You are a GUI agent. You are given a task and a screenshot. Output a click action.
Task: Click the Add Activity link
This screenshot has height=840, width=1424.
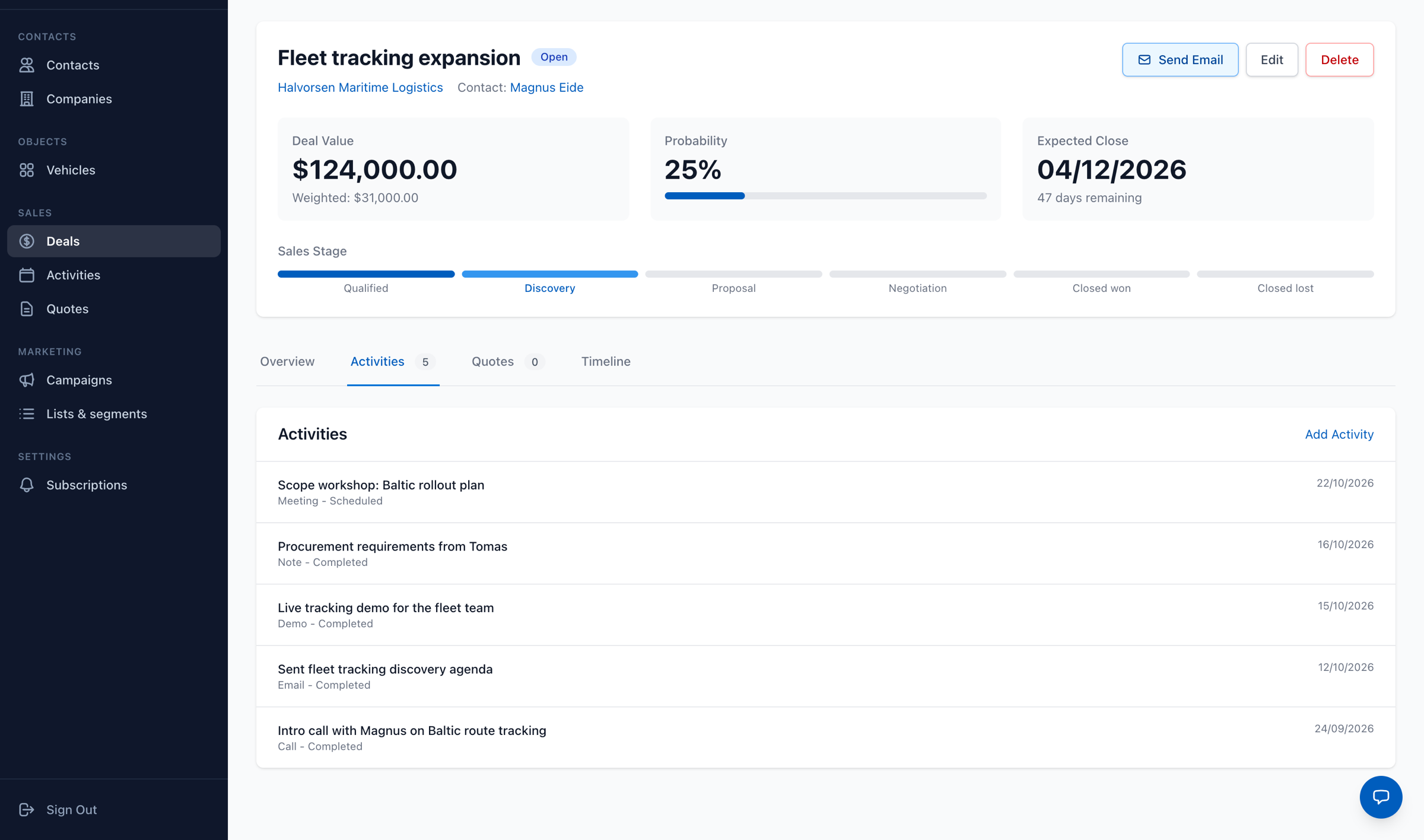(1339, 435)
